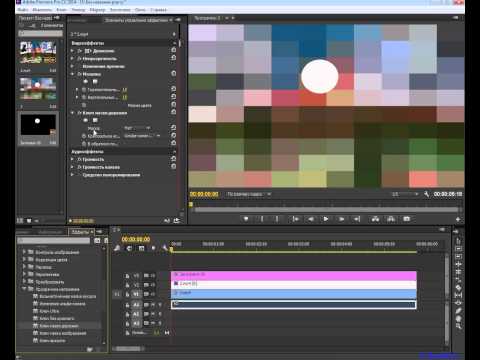The height and width of the screenshot is (360, 480).
Task: Switch Project panel to icon view
Action: click(x=29, y=221)
